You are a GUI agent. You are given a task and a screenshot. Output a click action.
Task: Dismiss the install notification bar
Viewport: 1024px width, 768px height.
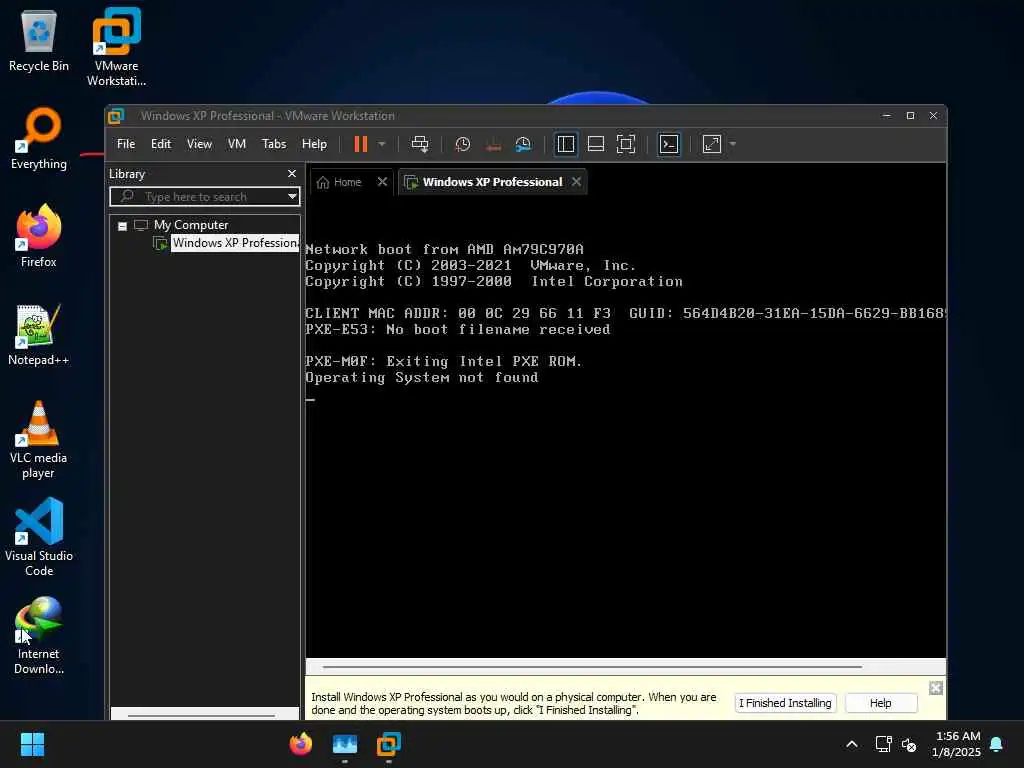[936, 688]
